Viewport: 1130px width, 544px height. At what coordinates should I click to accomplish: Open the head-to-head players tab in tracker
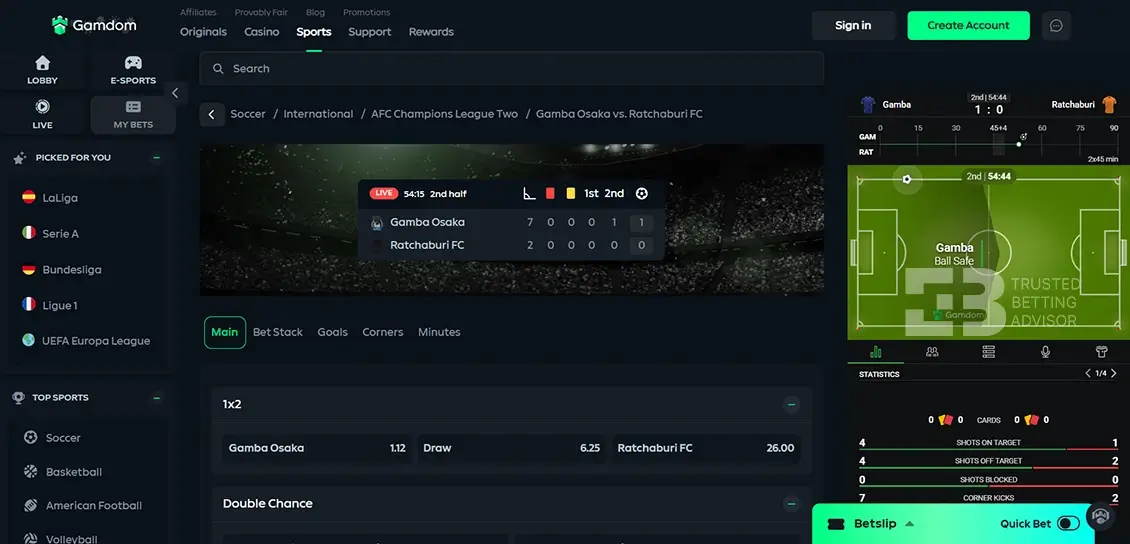[x=932, y=352]
